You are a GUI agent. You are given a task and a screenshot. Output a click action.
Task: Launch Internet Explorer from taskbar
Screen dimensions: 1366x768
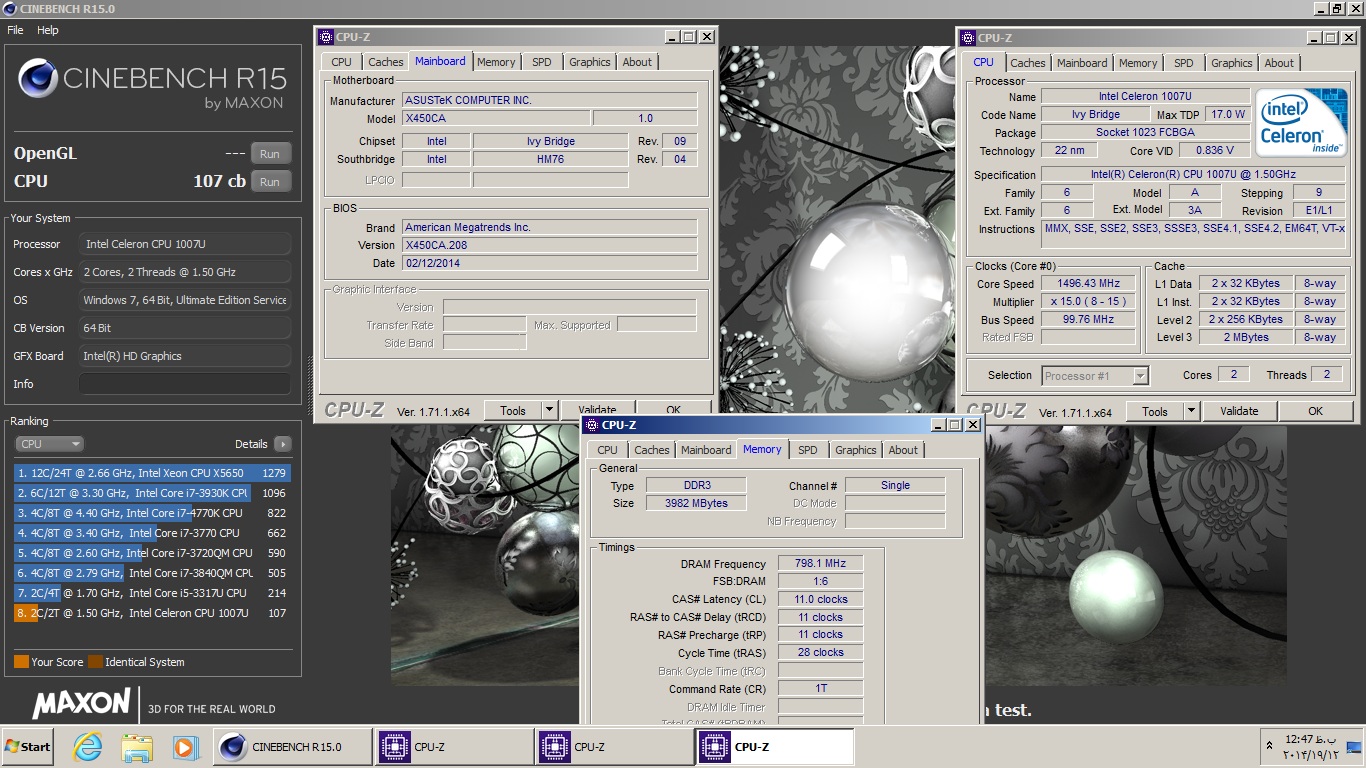(88, 746)
